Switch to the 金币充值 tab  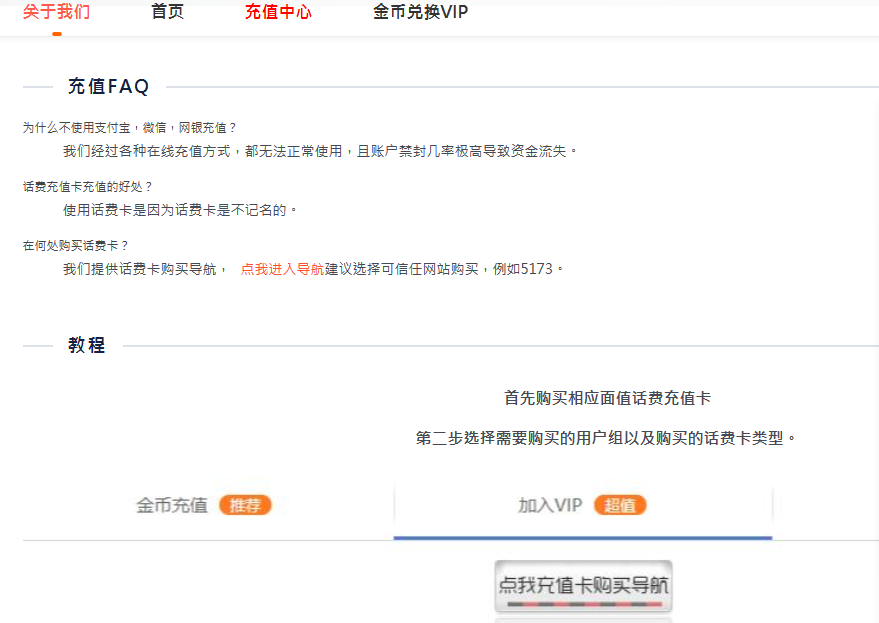(x=172, y=505)
